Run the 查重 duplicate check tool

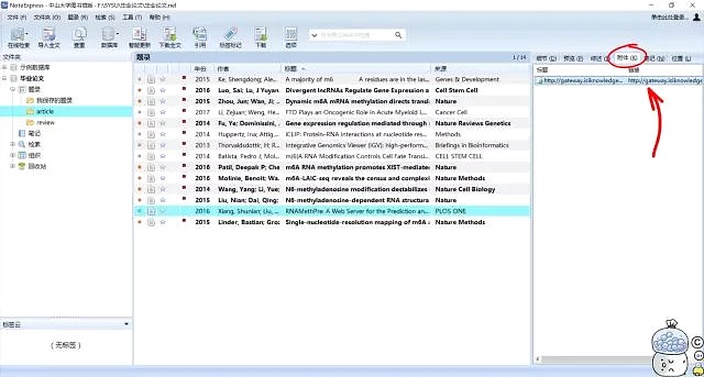[79, 38]
